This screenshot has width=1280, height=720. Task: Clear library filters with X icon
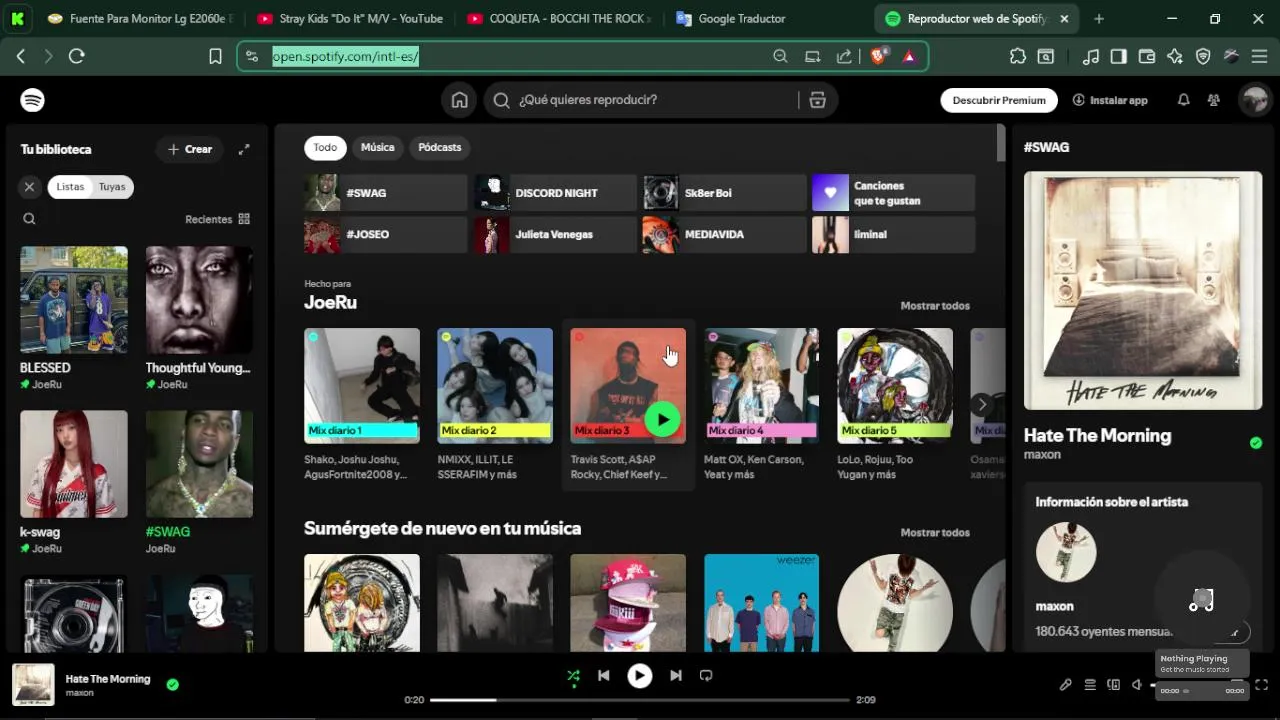[x=29, y=187]
